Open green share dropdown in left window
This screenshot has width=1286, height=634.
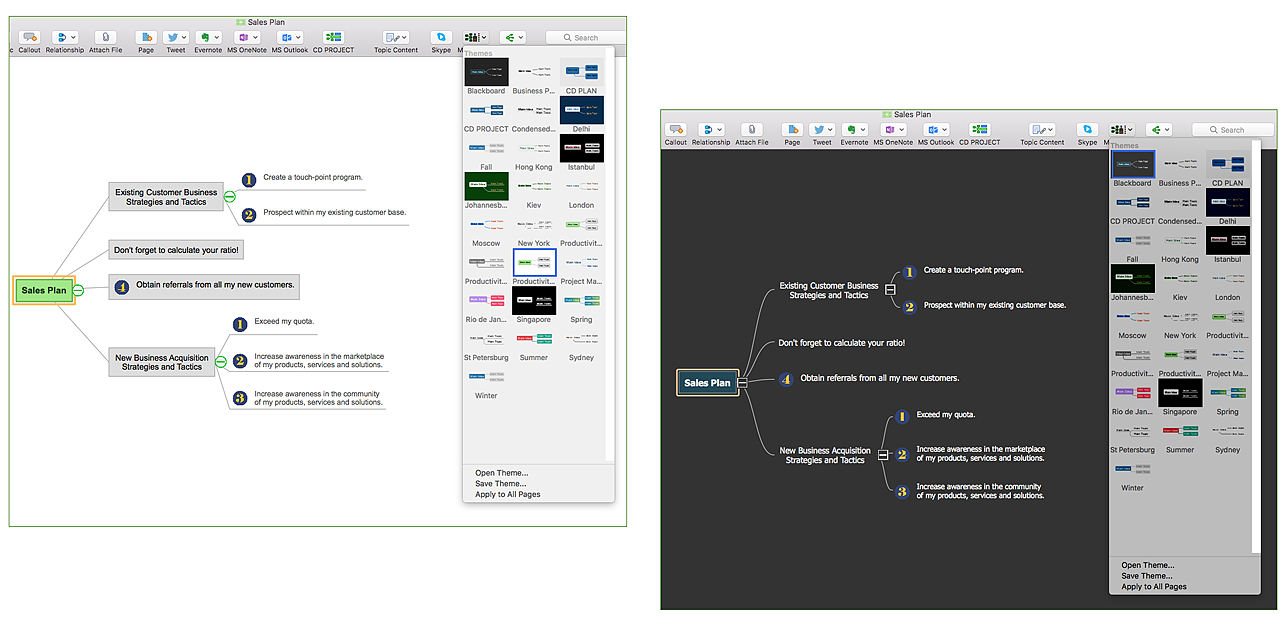pyautogui.click(x=513, y=38)
